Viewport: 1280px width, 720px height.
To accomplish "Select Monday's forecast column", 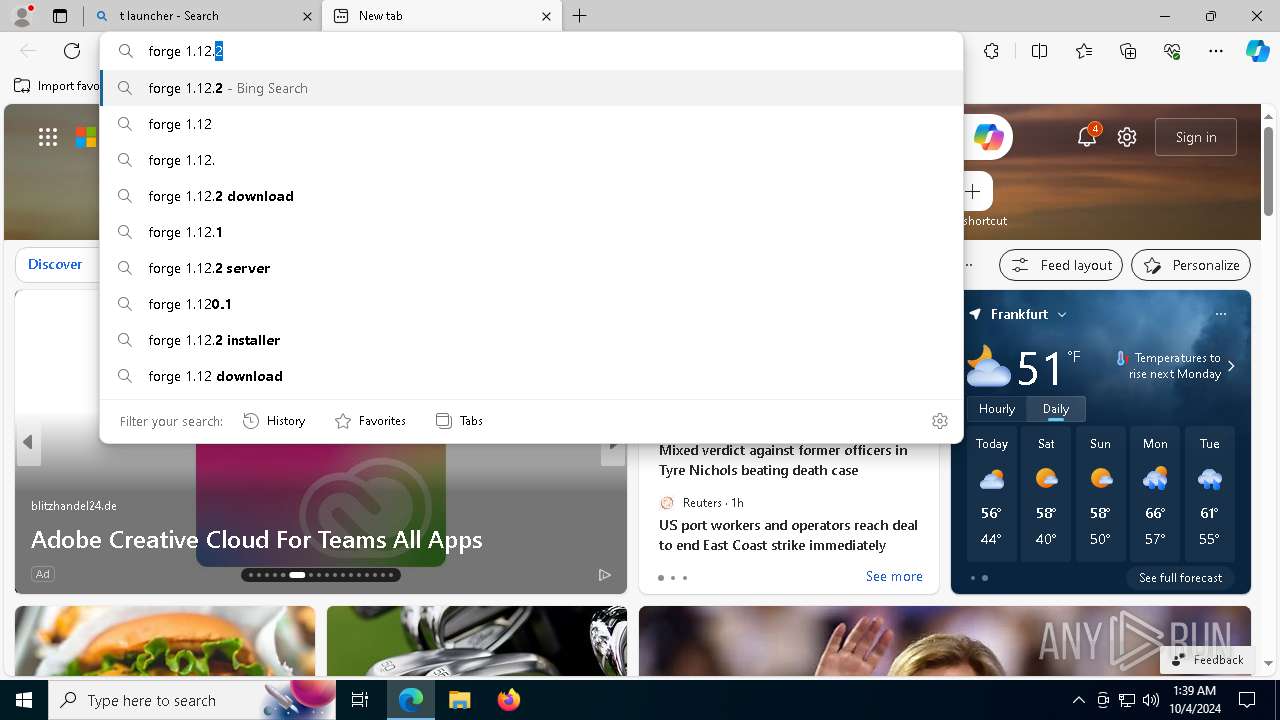I will tap(1155, 494).
